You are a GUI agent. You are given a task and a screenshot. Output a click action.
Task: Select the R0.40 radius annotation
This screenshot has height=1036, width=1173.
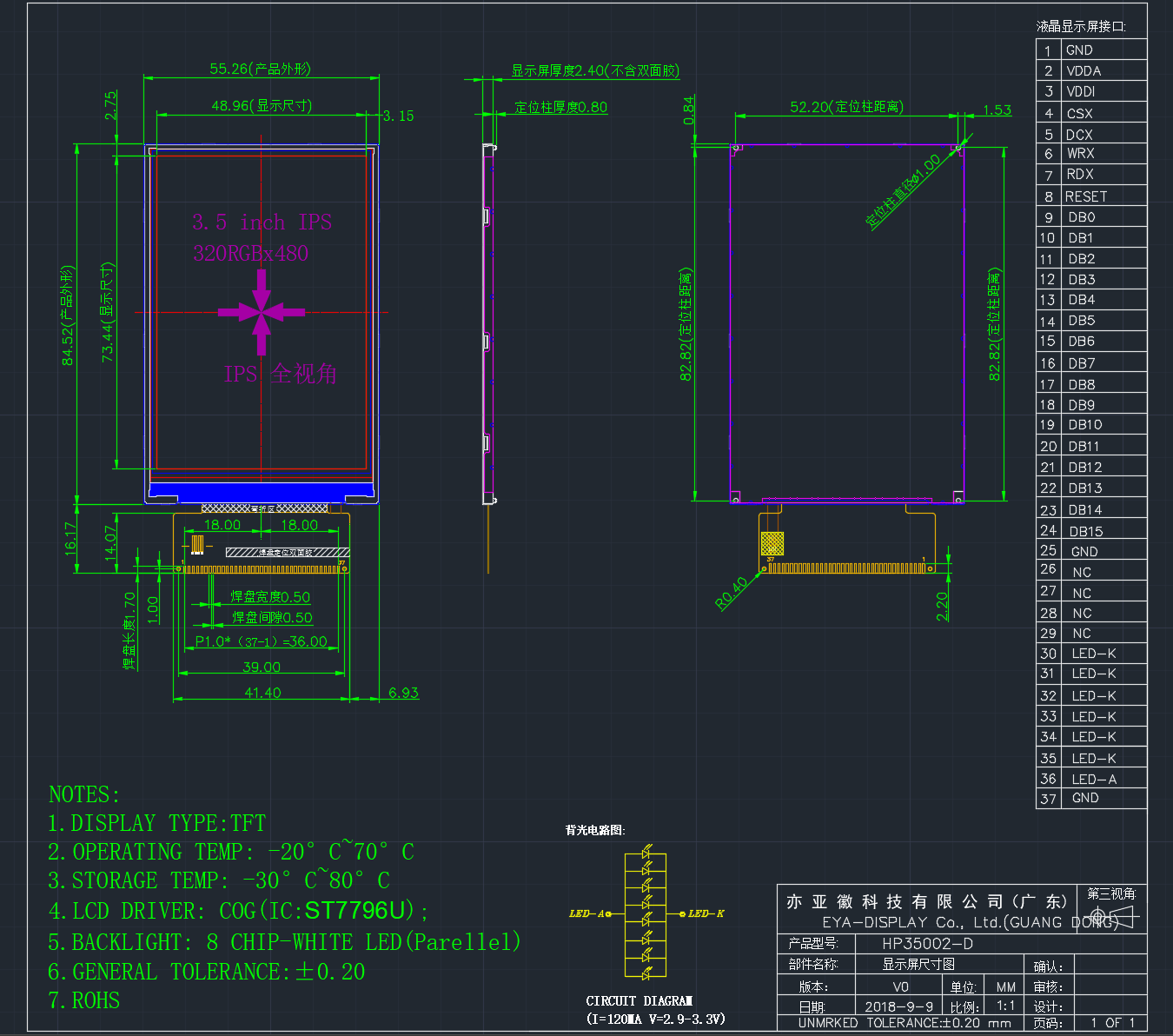732,594
